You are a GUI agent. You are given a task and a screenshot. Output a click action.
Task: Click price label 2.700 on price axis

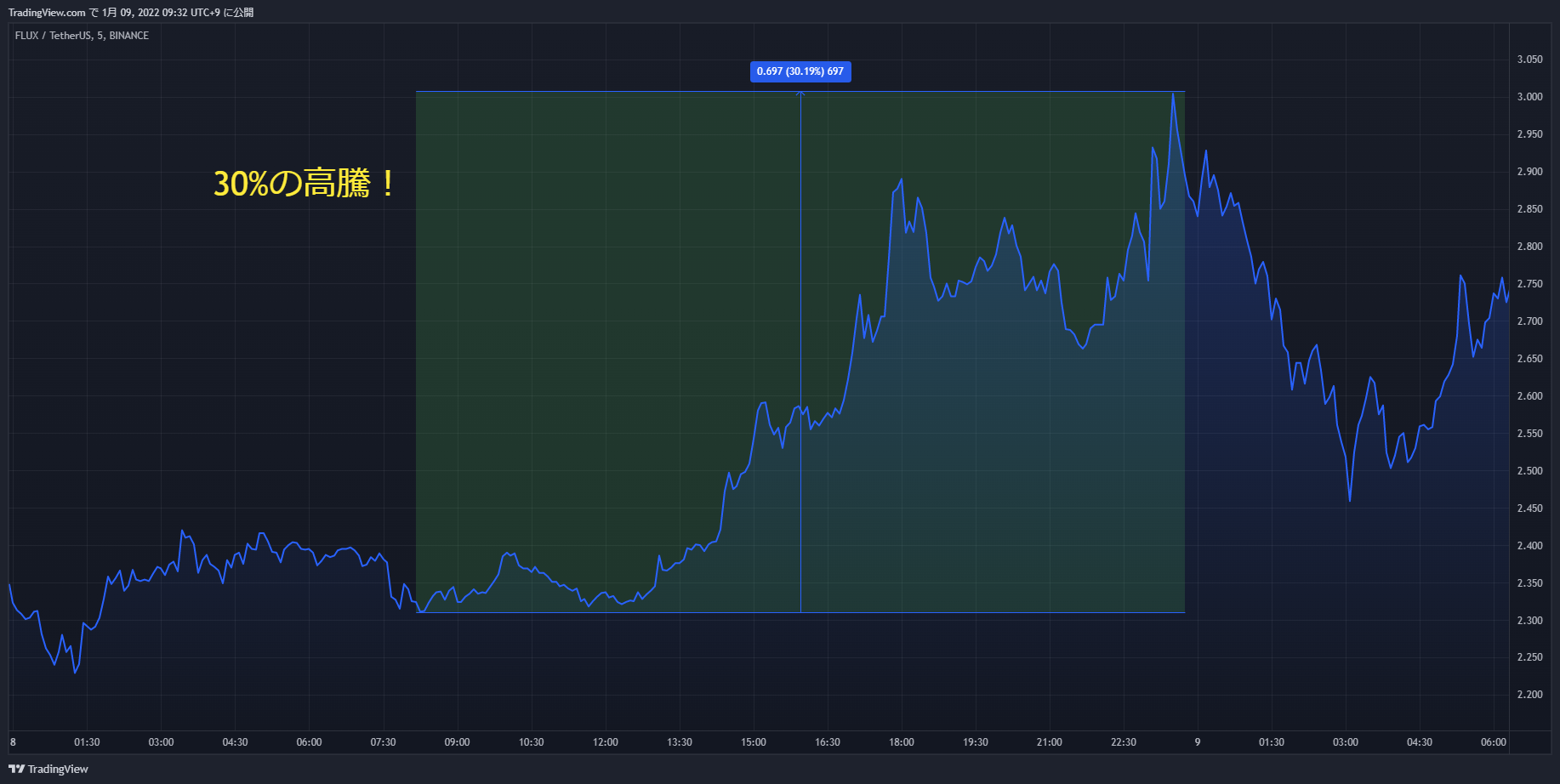tap(1529, 321)
